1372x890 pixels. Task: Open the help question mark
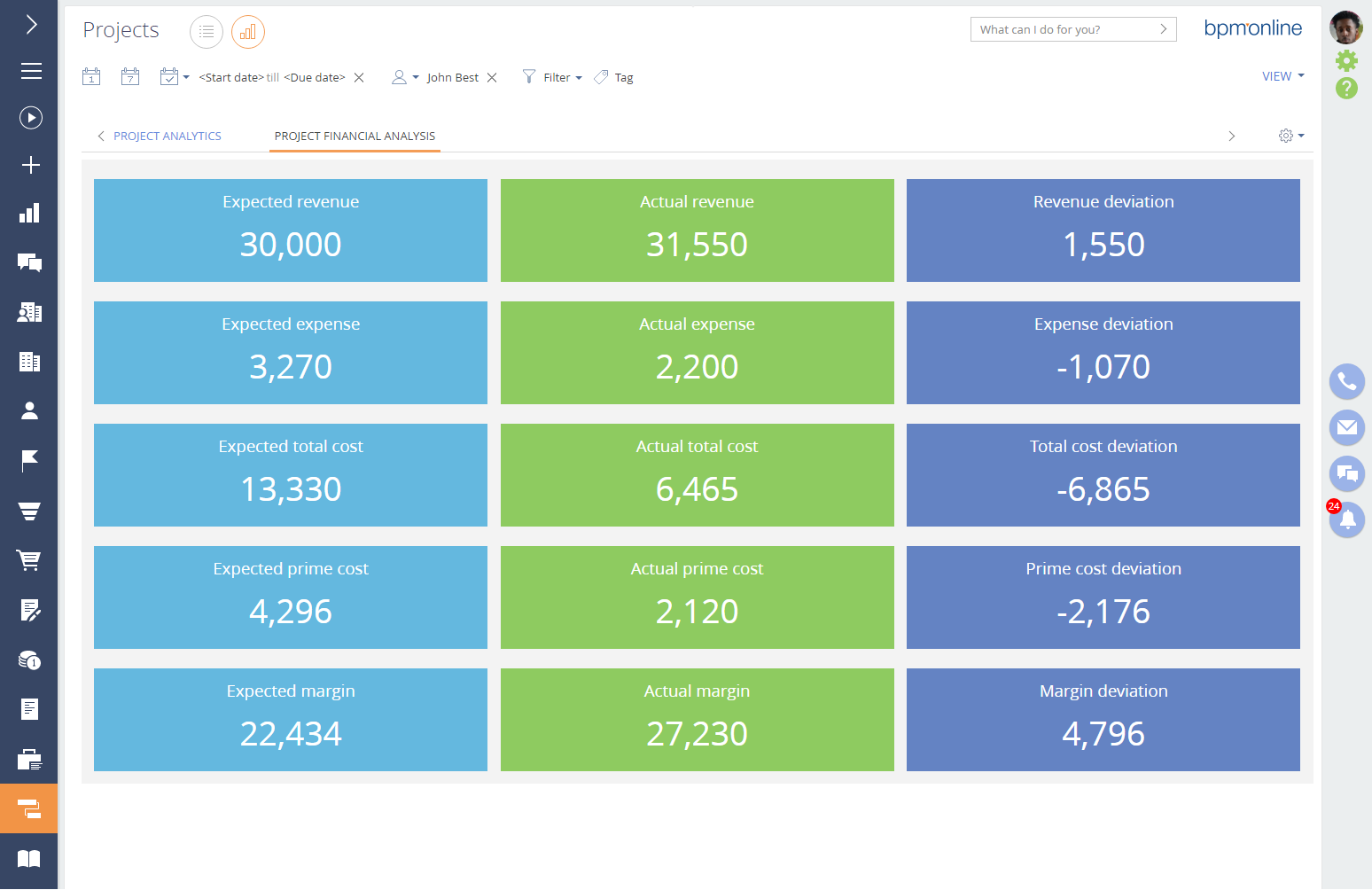coord(1346,89)
